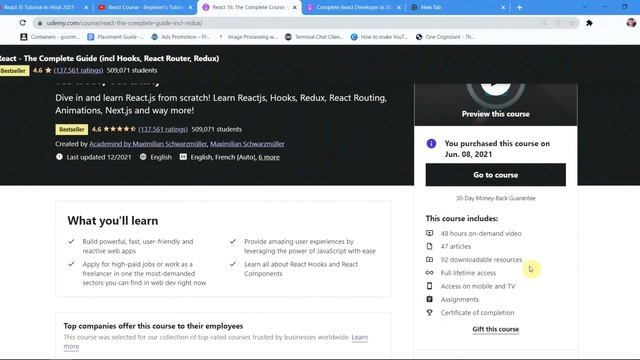The image size is (640, 360).
Task: Click the Bestseller badge near star rating
Action: tap(71, 129)
